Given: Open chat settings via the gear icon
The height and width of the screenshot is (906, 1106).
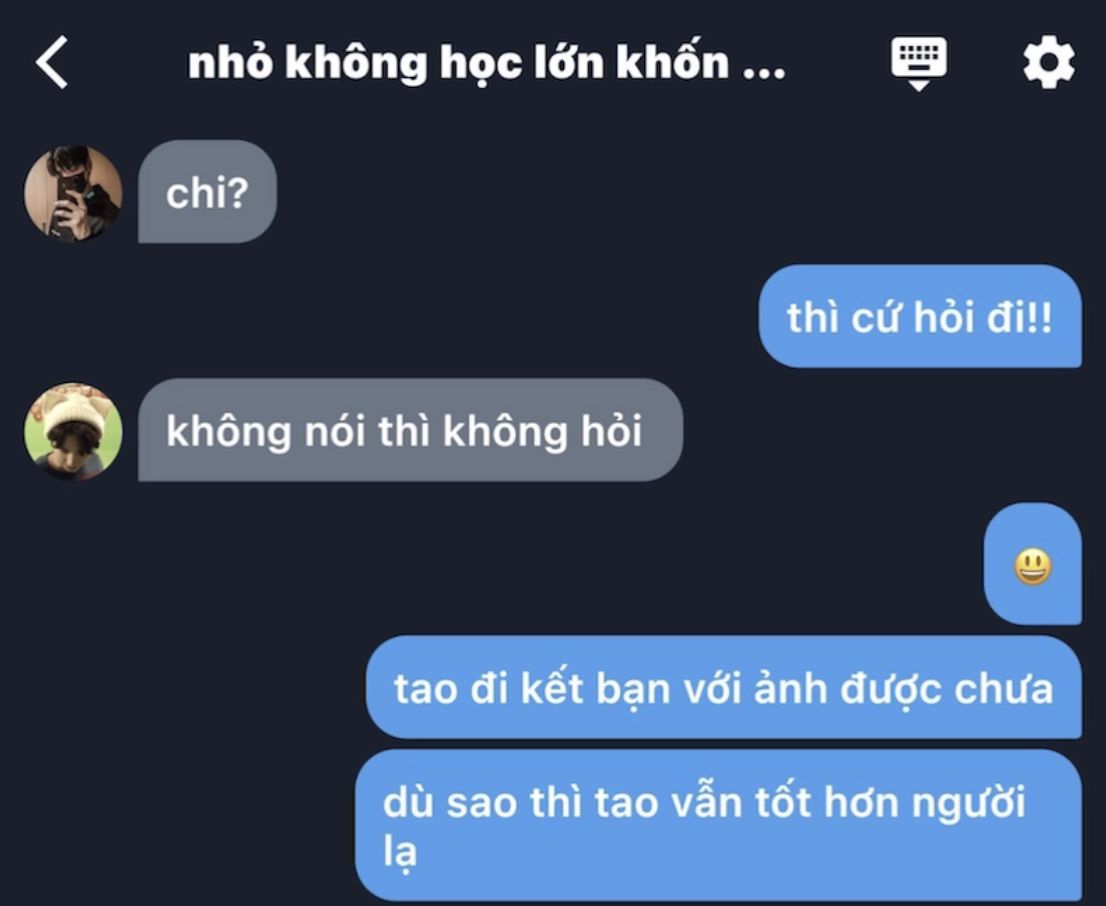Looking at the screenshot, I should pos(1049,62).
